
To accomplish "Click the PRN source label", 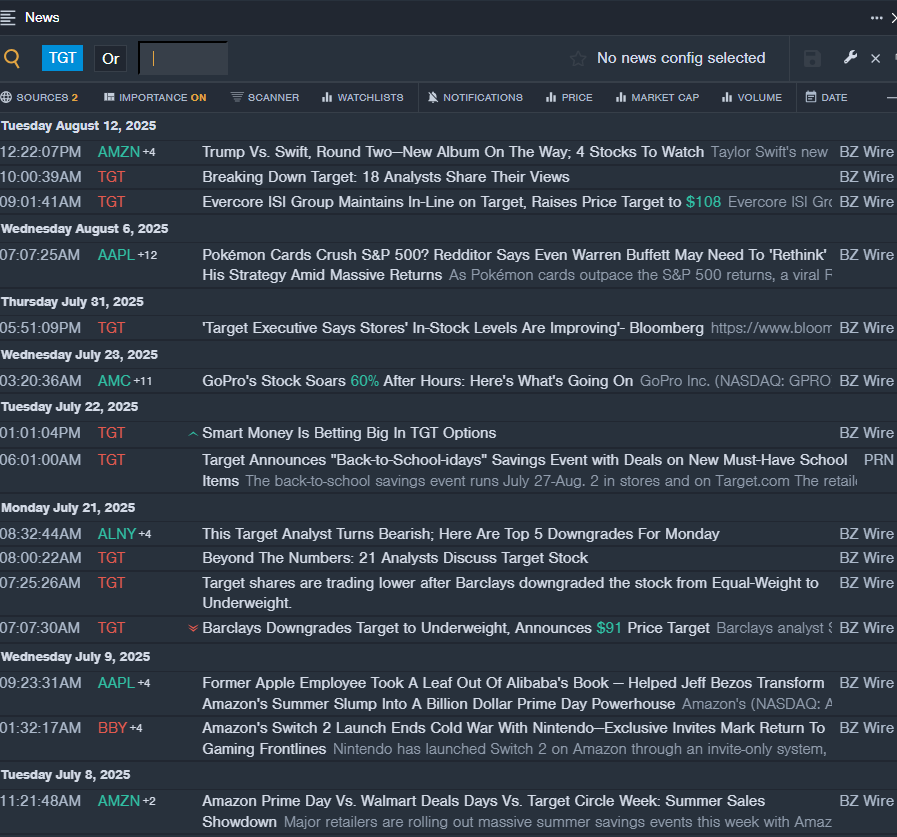I will [x=878, y=460].
